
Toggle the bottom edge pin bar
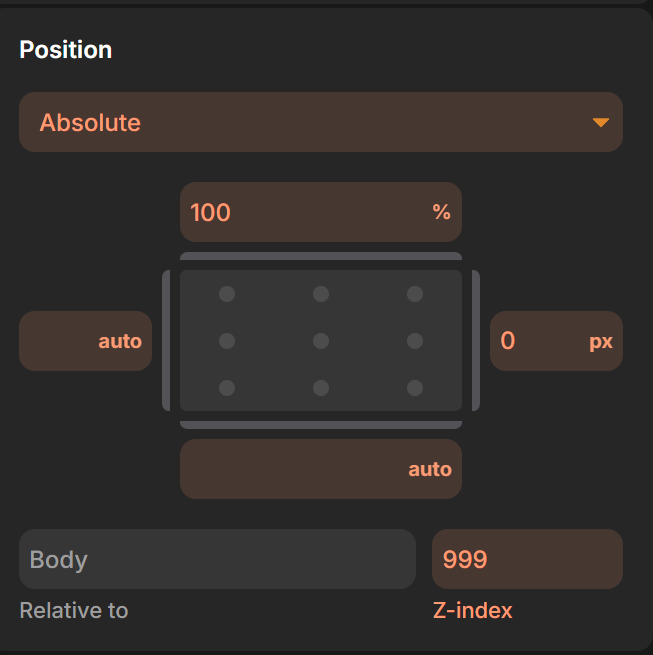point(321,425)
